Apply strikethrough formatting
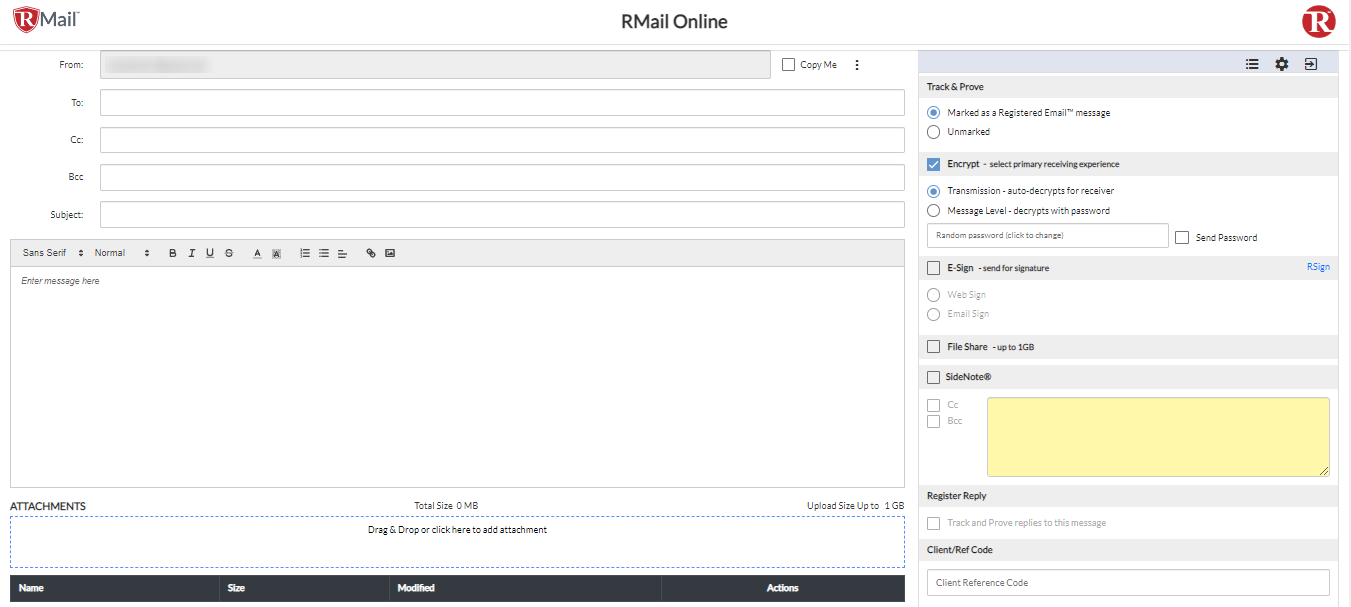 (x=228, y=253)
